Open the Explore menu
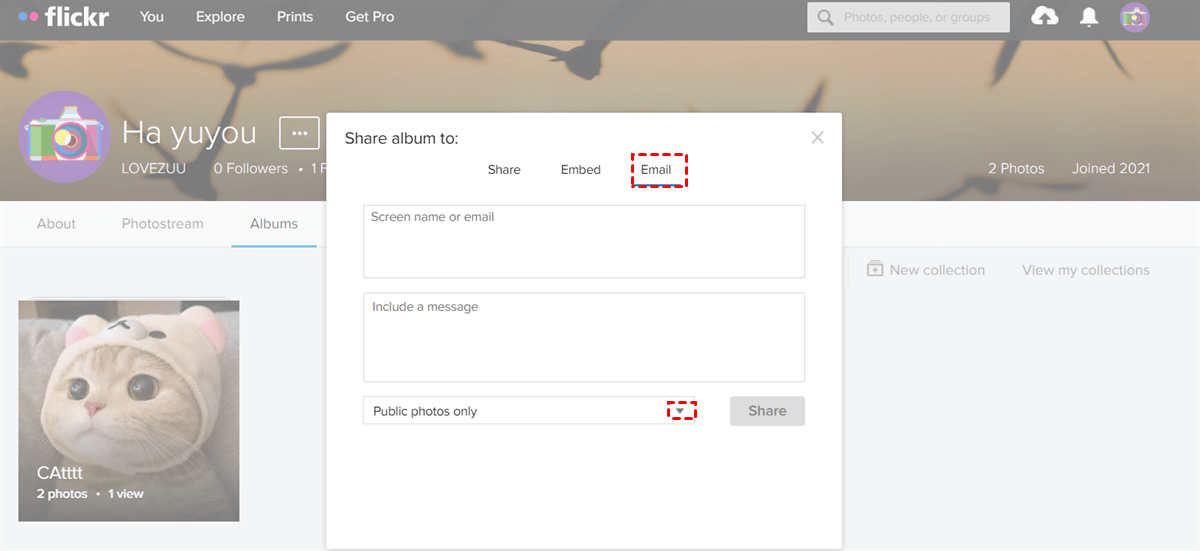The width and height of the screenshot is (1200, 551). (220, 17)
